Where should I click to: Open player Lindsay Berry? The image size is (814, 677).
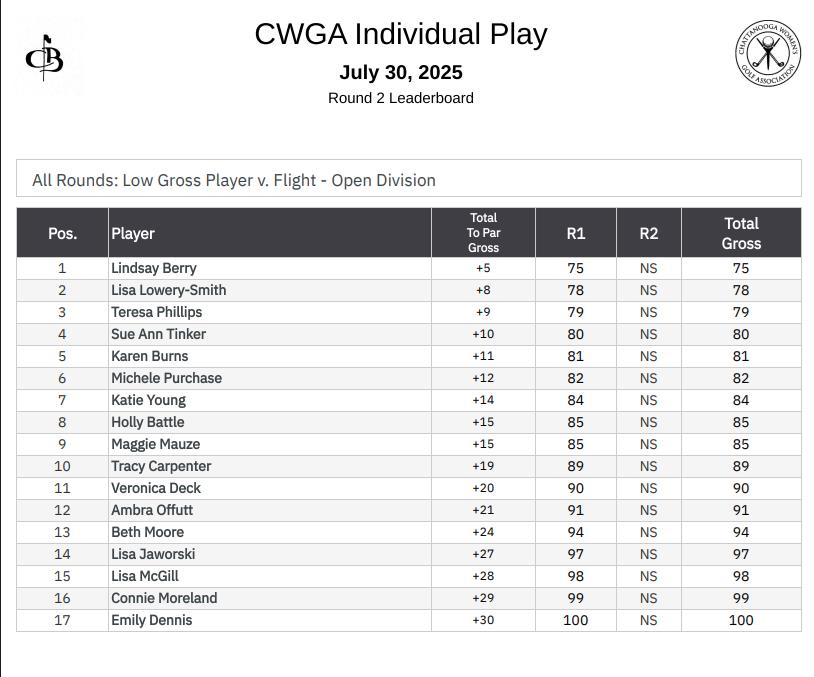pyautogui.click(x=154, y=268)
